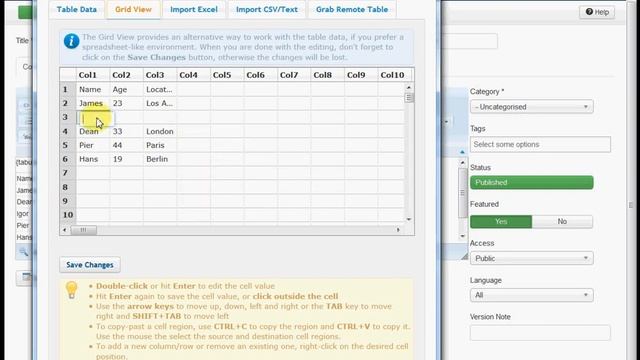Select the Col7 column header
Screen dimensions: 640x360
[293, 75]
